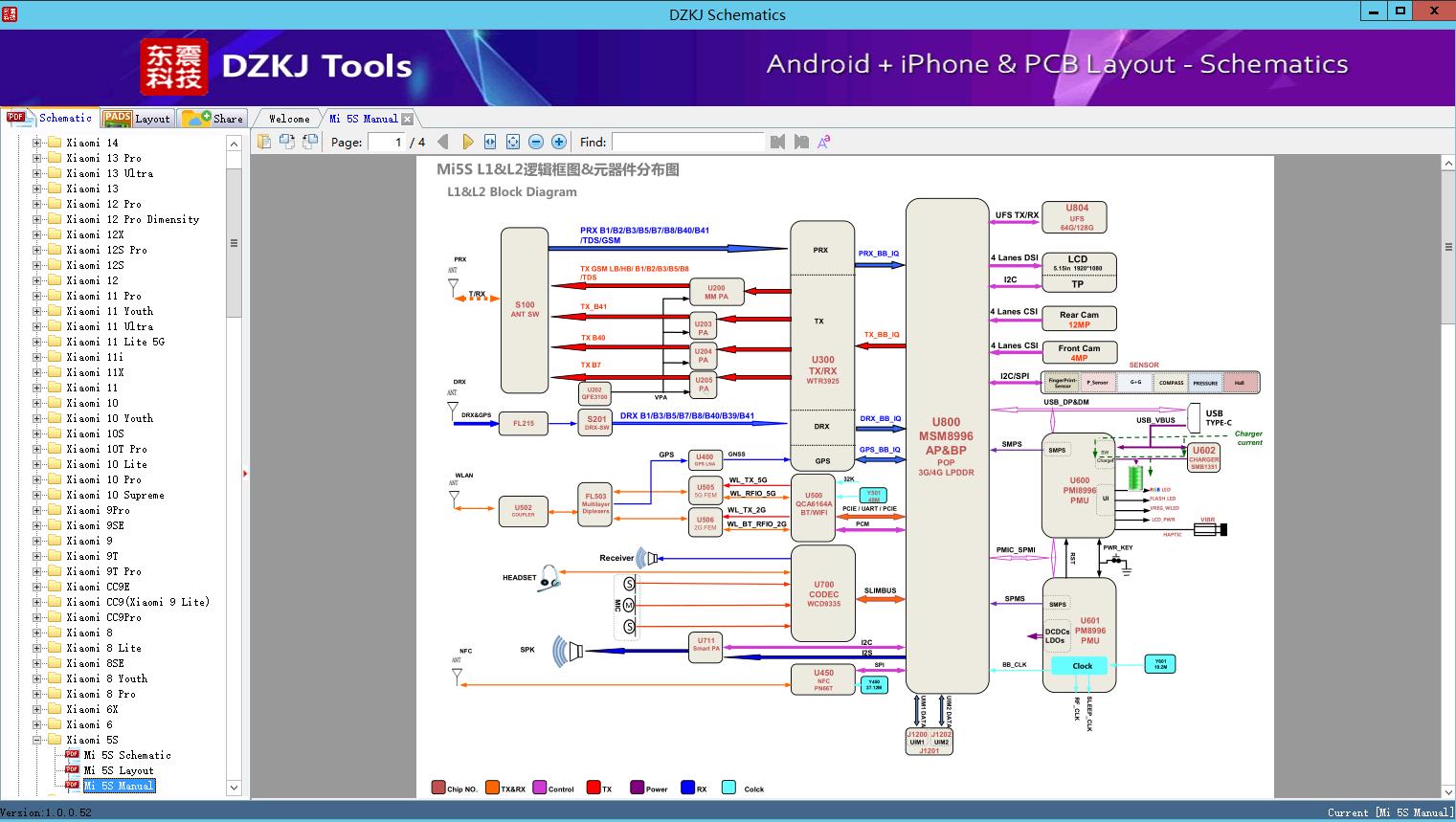Click the zoom in plus icon
Image resolution: width=1456 pixels, height=822 pixels.
(x=559, y=142)
